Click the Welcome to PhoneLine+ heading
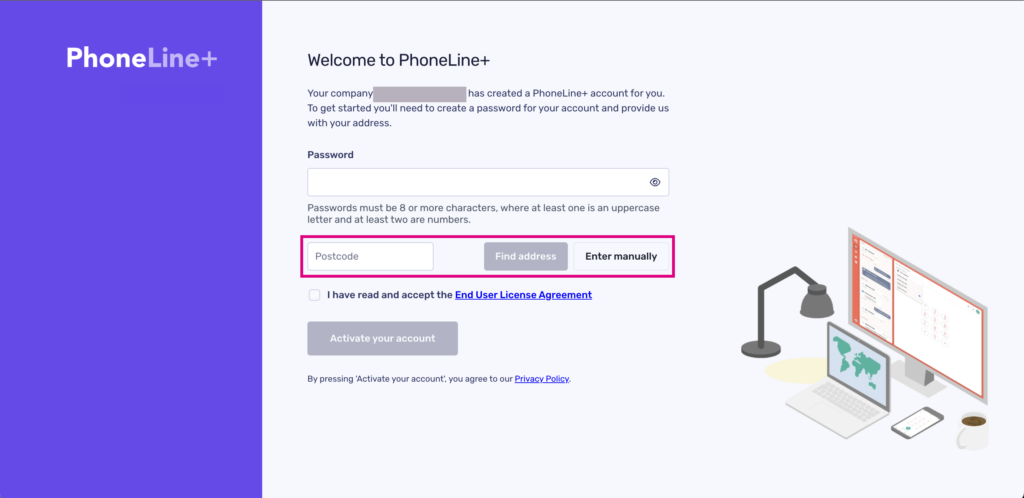This screenshot has width=1024, height=498. (398, 60)
